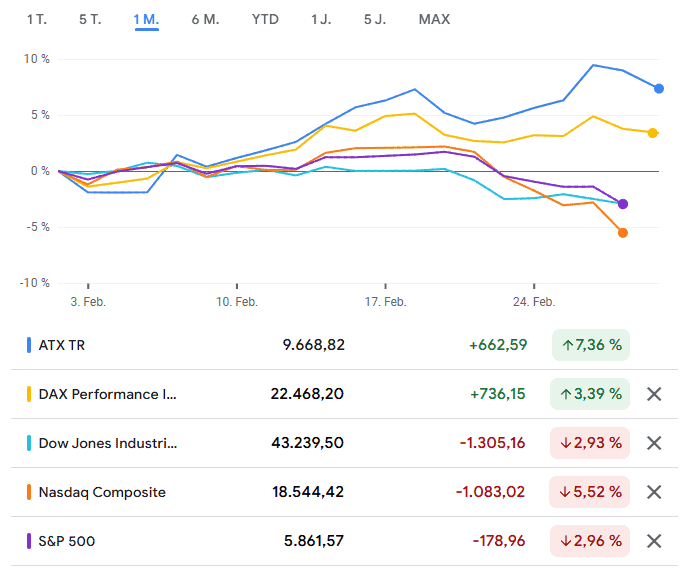Click the S&P 500 change -178,96
Screen dimensions: 684x572
(x=499, y=541)
